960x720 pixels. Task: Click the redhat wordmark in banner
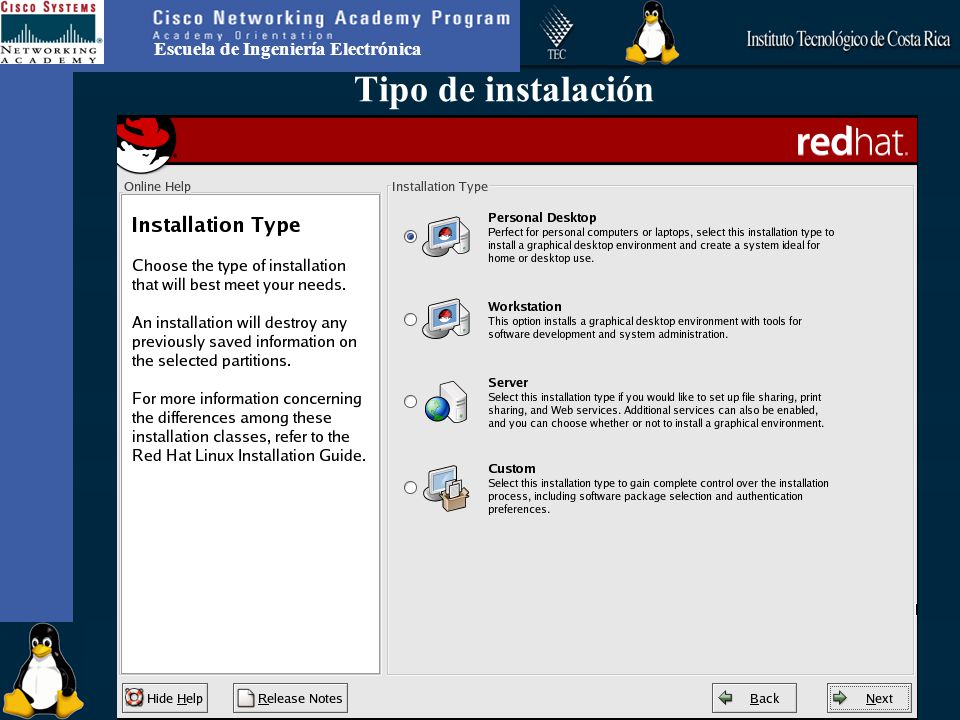(852, 142)
